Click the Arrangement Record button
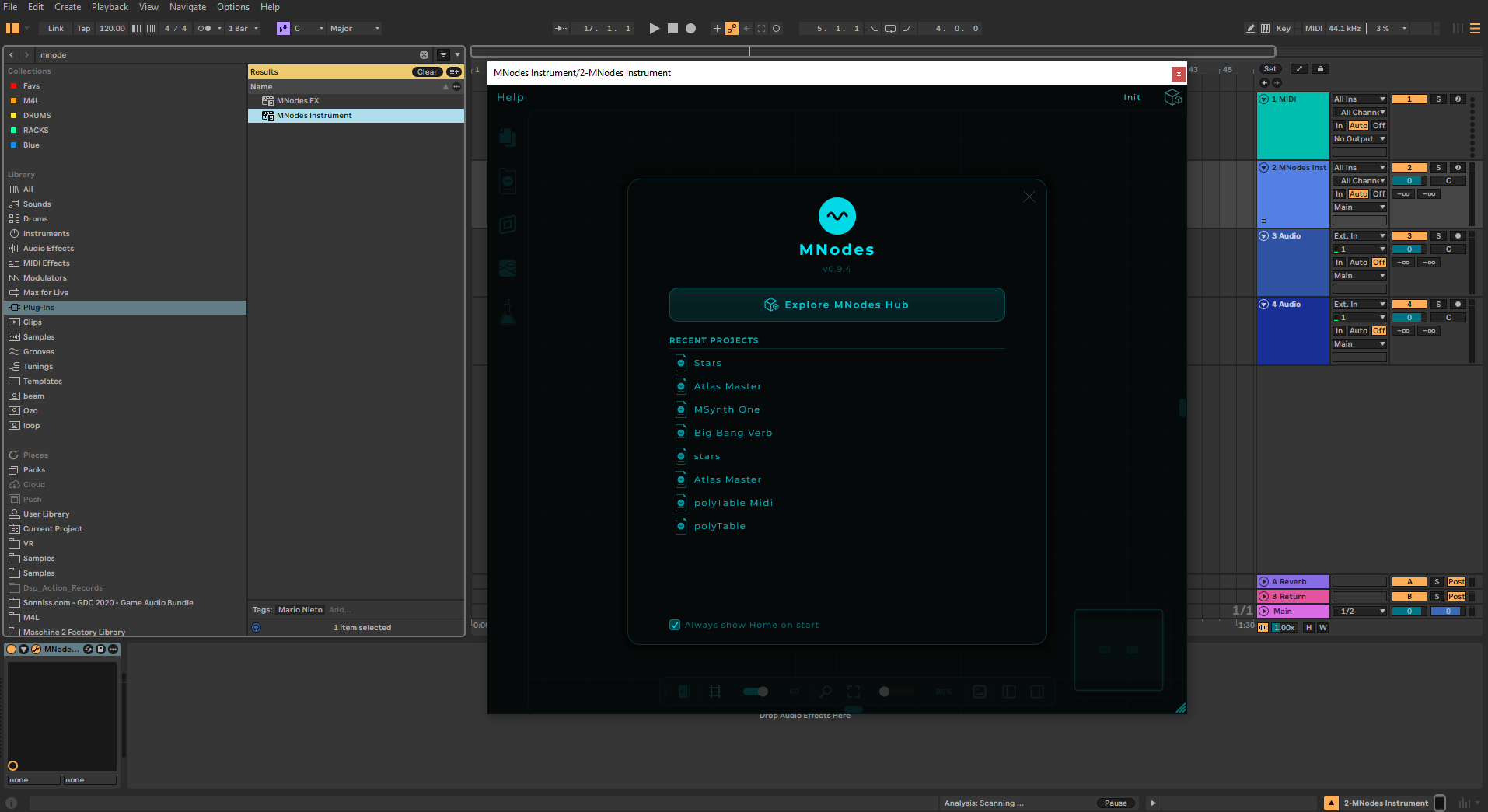 (690, 29)
